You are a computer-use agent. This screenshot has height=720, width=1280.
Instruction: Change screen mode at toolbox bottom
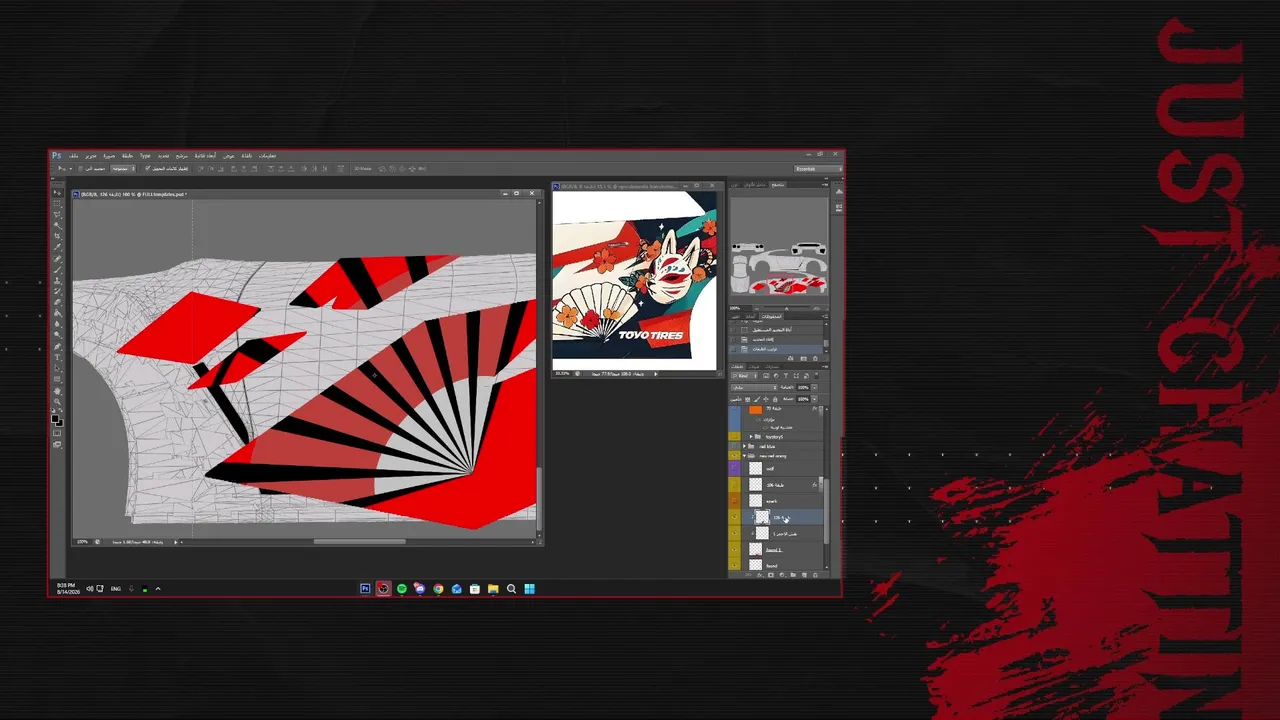point(57,444)
